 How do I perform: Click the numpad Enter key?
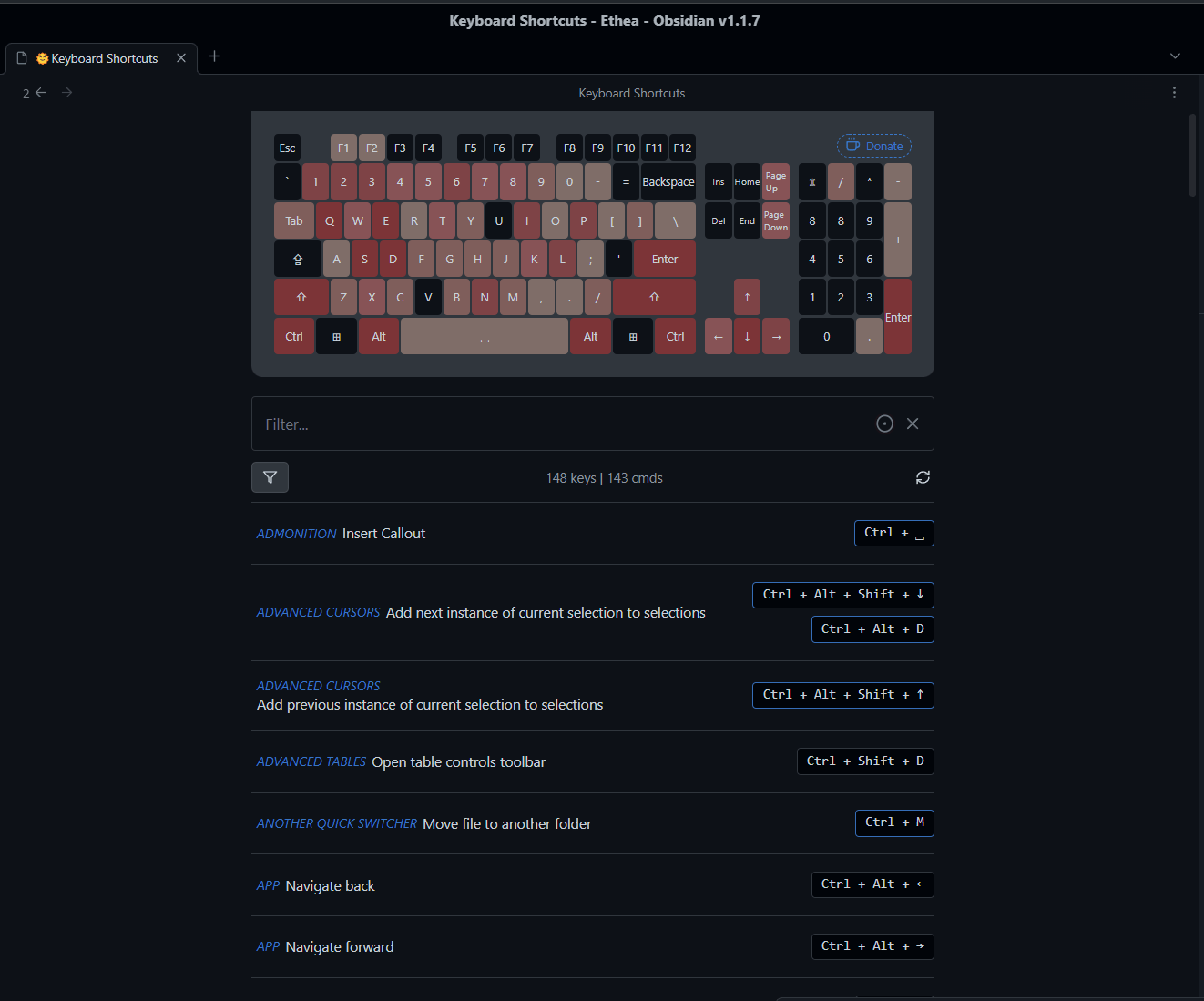tap(898, 317)
